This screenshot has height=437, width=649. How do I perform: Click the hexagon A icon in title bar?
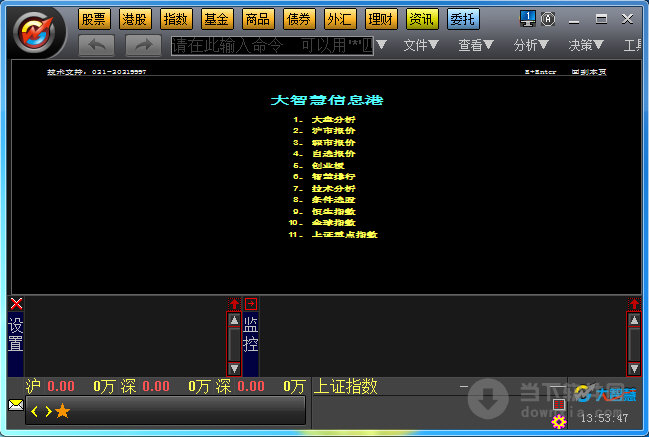(x=548, y=19)
